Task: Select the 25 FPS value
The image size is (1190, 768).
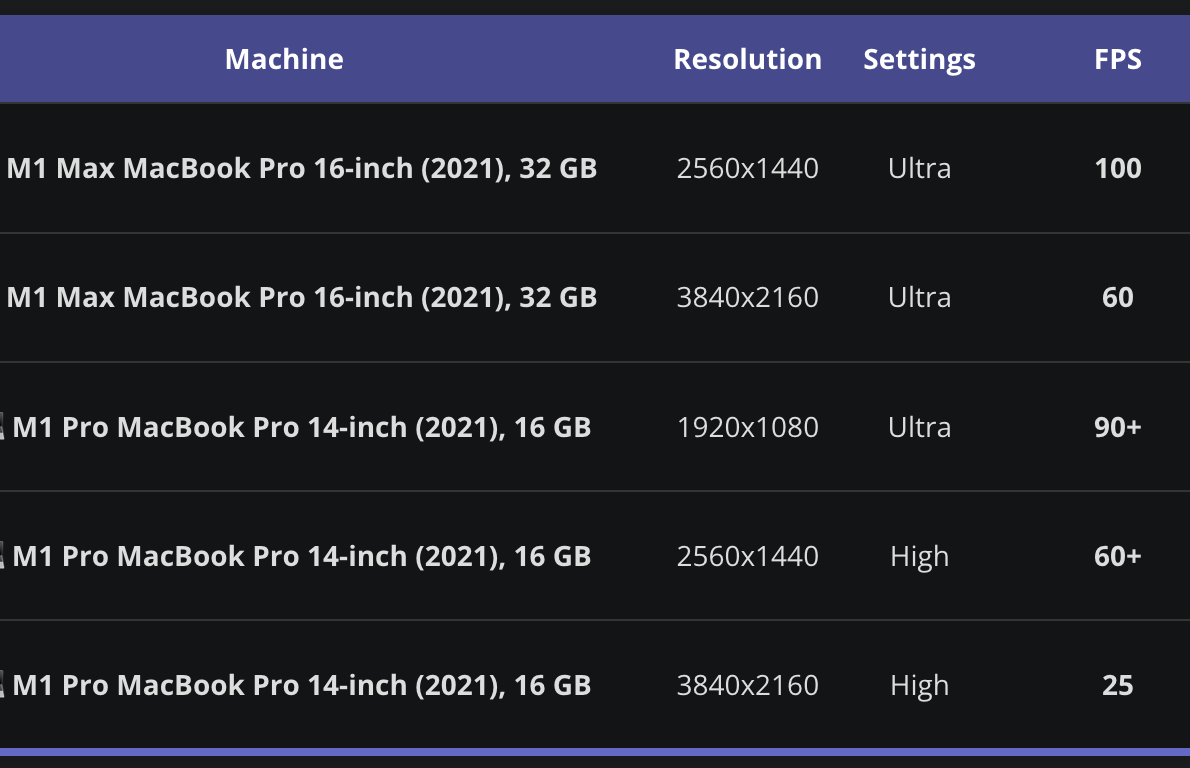Action: pyautogui.click(x=1117, y=685)
